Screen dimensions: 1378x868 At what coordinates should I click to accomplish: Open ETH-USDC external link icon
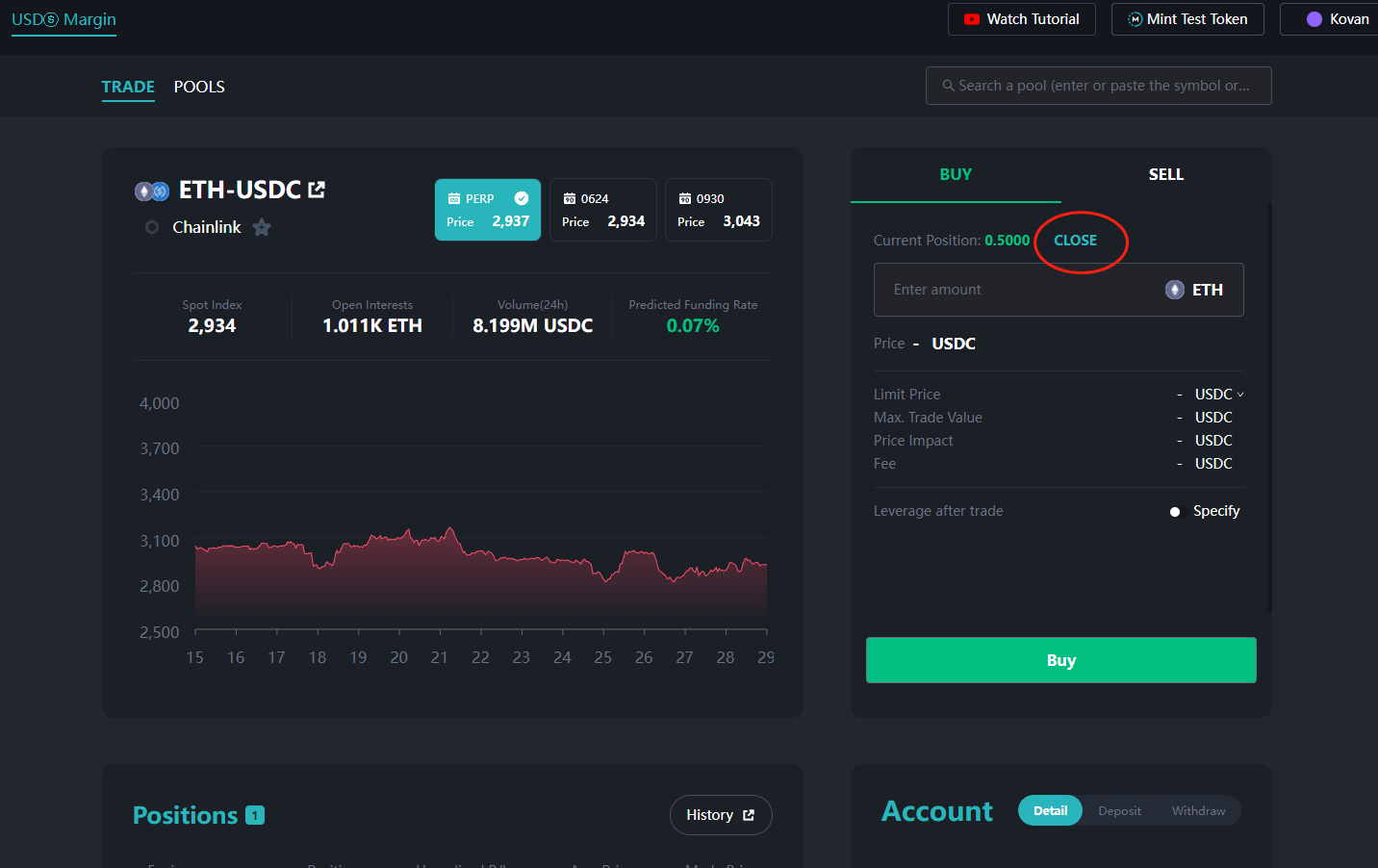317,190
